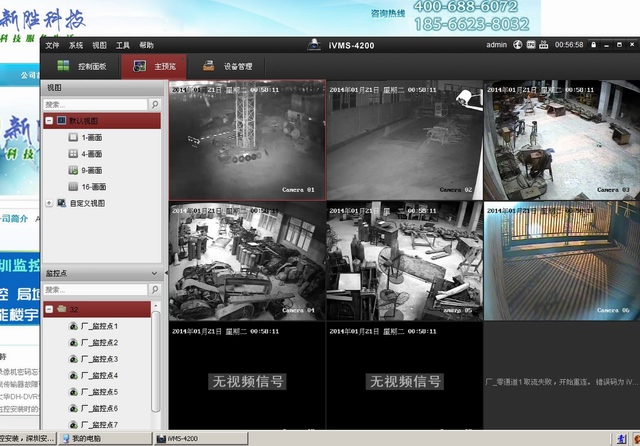
Task: Collapse the 32 device group node
Action: click(49, 309)
